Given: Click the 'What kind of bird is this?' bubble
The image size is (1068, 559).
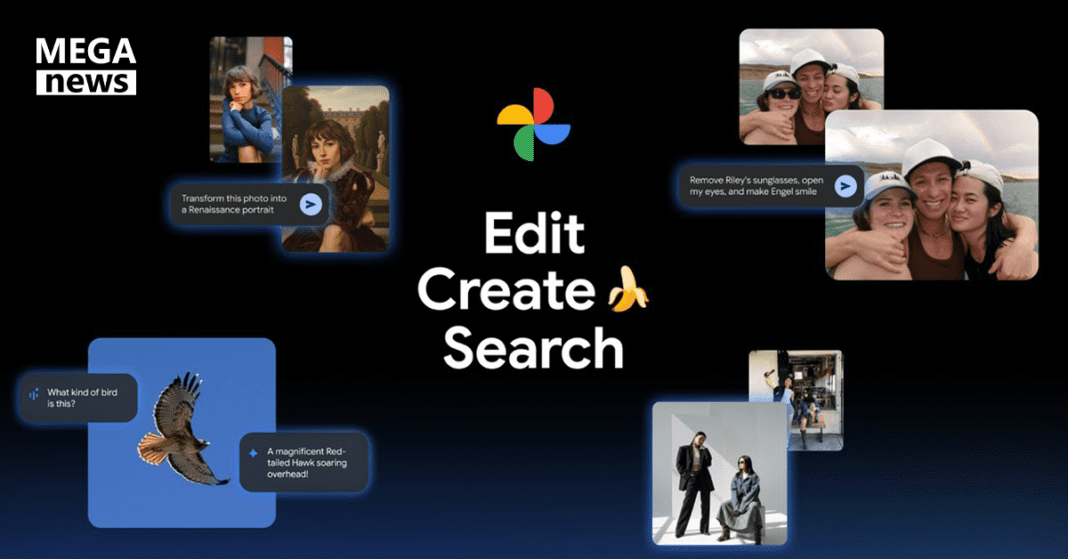Looking at the screenshot, I should (79, 398).
